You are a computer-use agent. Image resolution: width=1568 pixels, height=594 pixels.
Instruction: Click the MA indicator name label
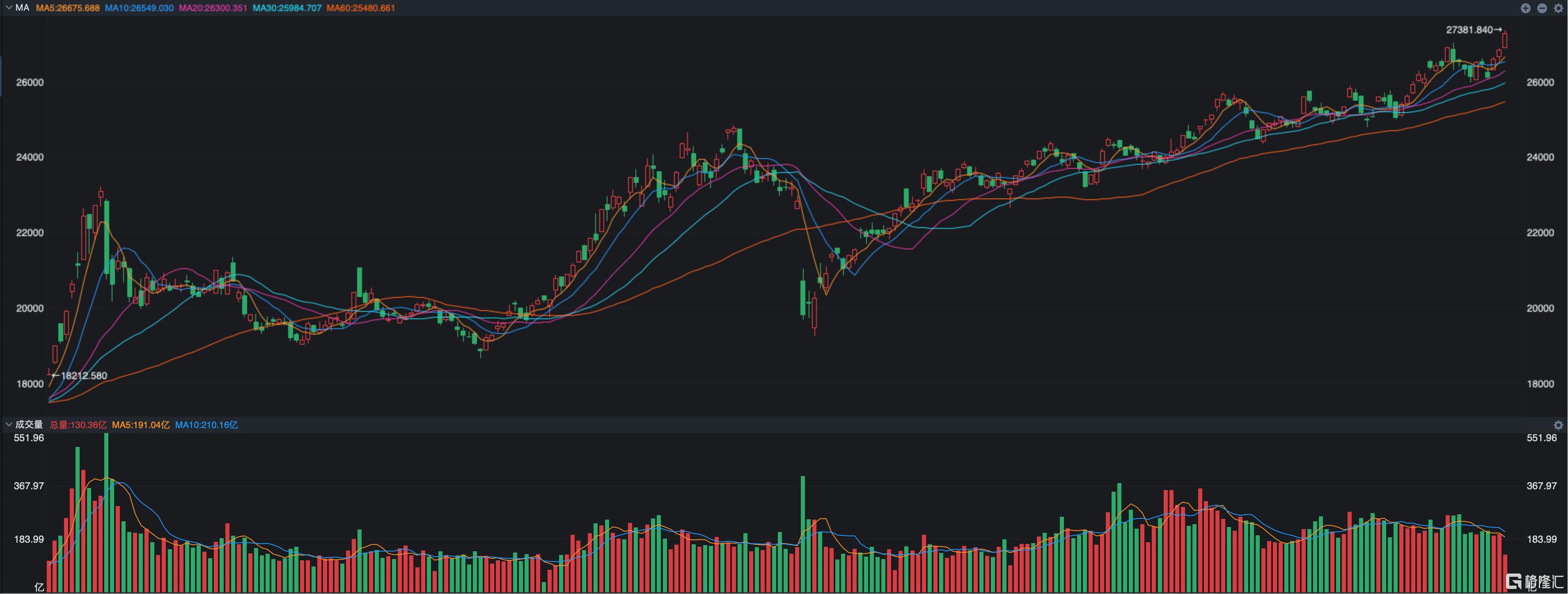pos(22,8)
